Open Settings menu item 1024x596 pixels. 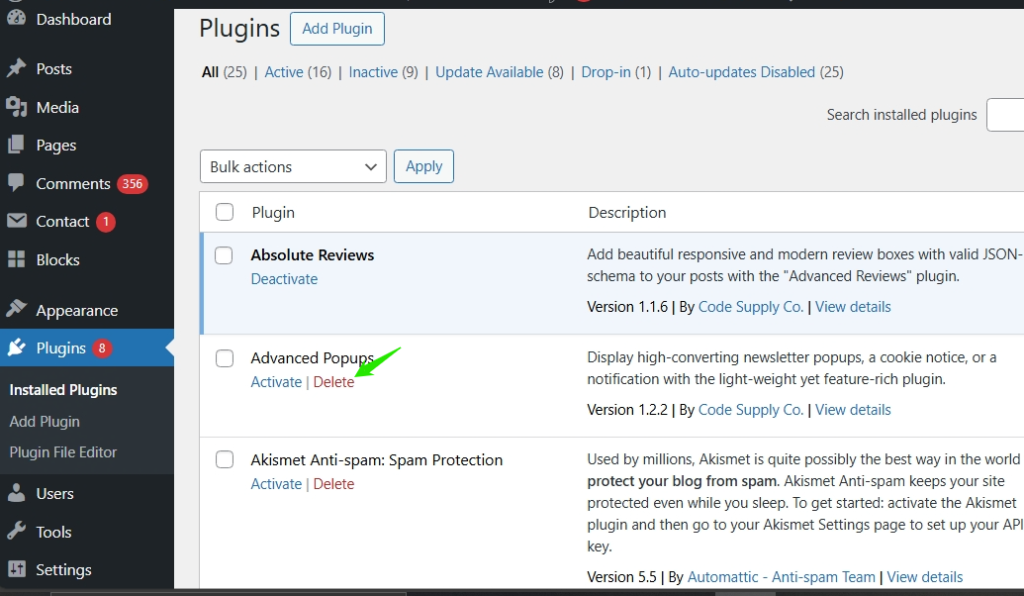[64, 570]
